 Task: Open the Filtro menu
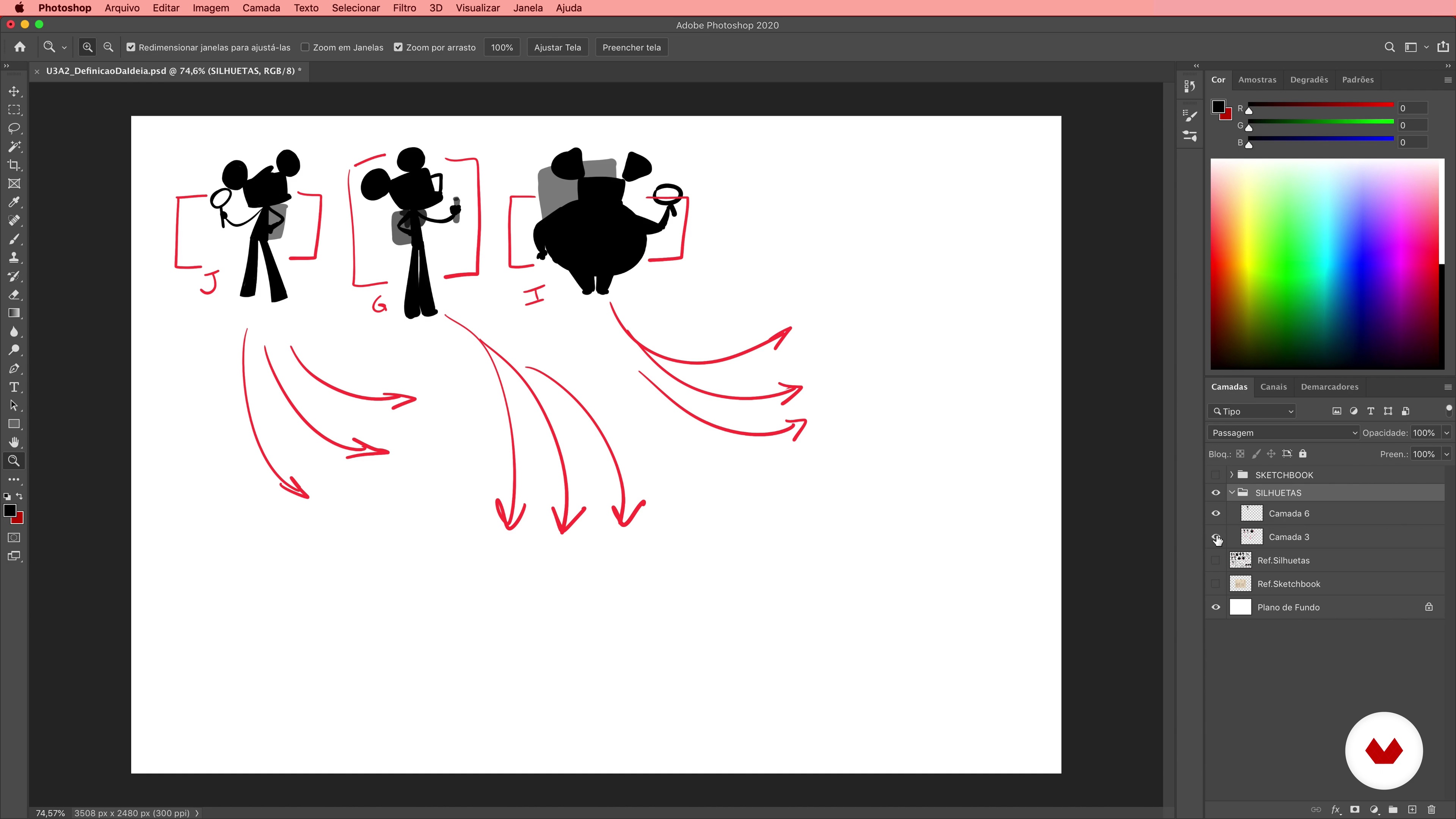[405, 8]
